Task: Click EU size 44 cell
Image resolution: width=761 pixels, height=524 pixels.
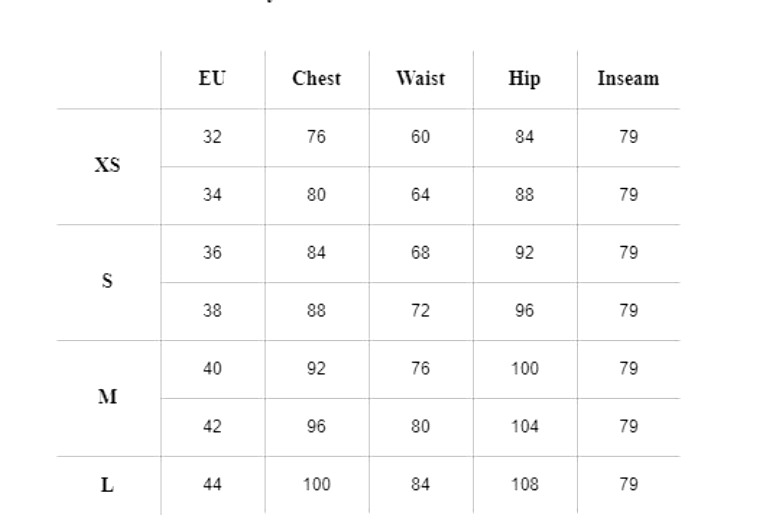Action: pos(212,485)
